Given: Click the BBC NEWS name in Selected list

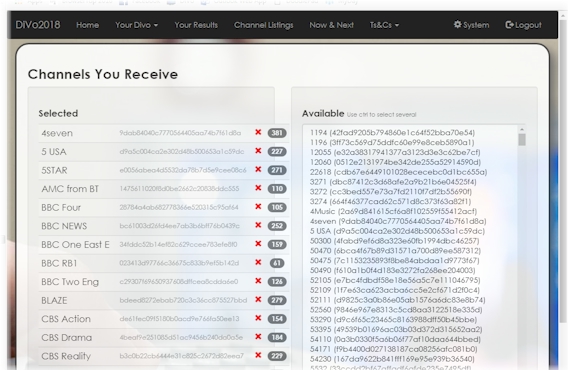Looking at the screenshot, I should click(64, 226).
